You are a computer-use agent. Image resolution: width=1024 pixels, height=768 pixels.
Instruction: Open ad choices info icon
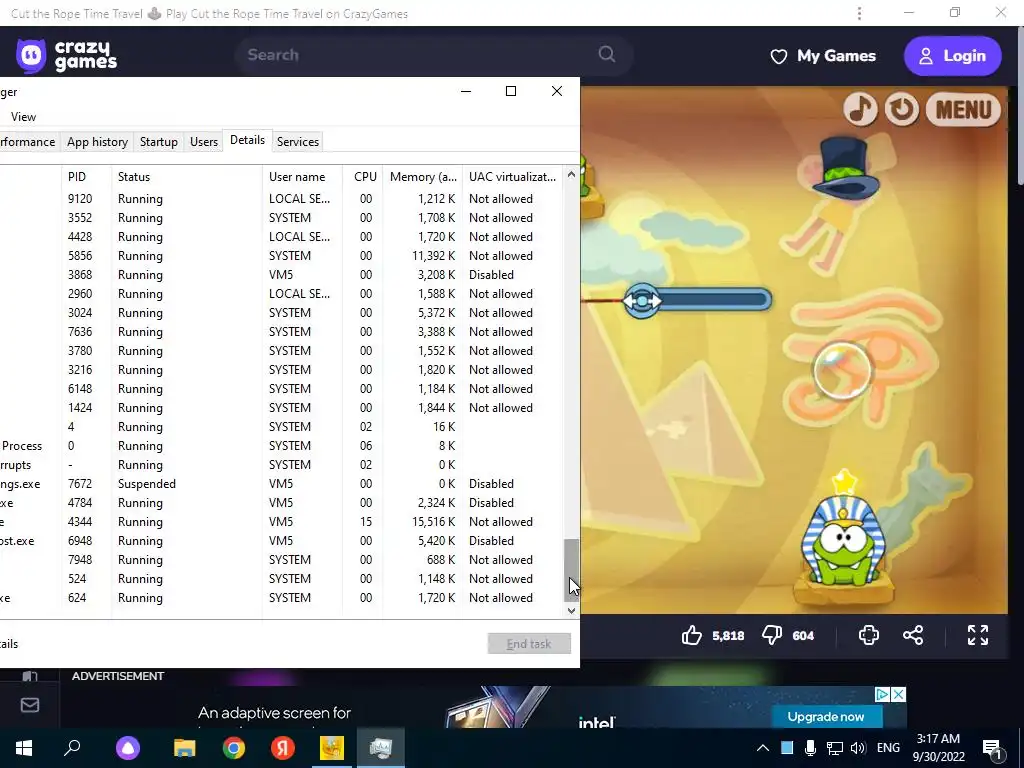point(882,694)
